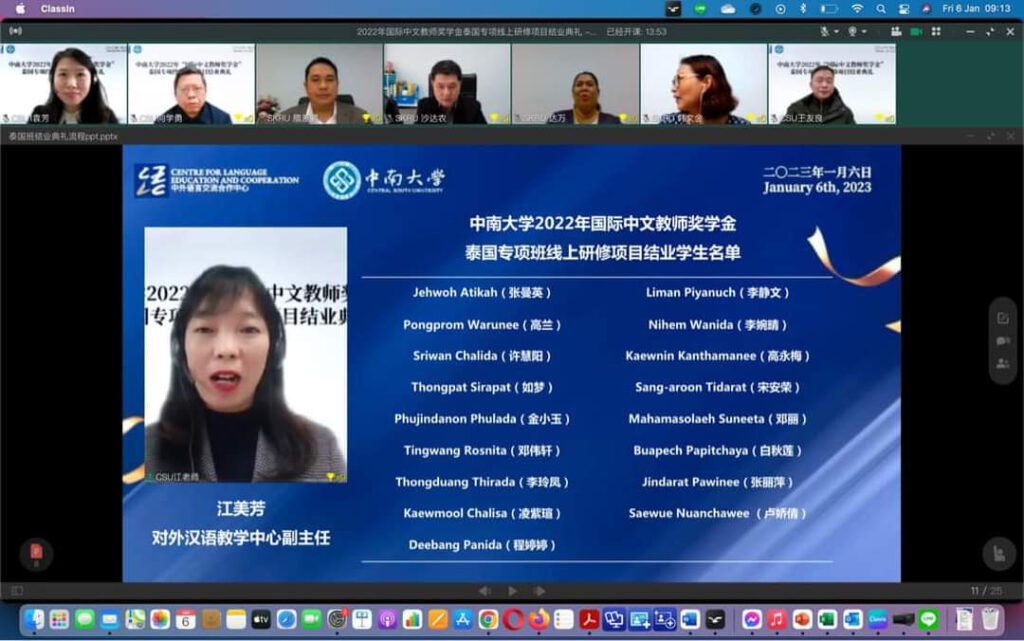Open Google Chrome from the Dock
The height and width of the screenshot is (641, 1024).
click(488, 619)
